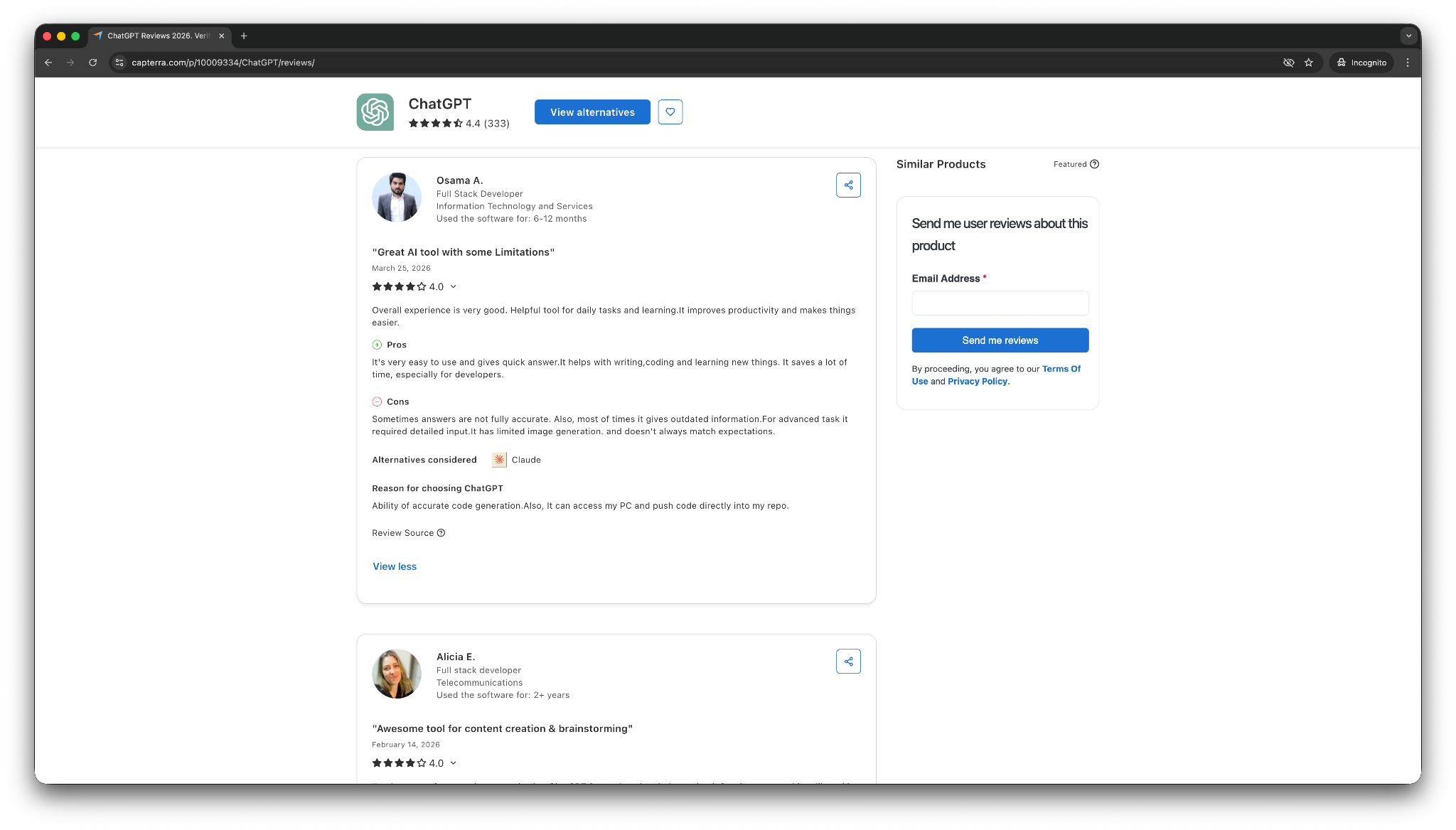This screenshot has height=830, width=1456.
Task: Click the heart icon to save ChatGPT
Action: click(670, 112)
